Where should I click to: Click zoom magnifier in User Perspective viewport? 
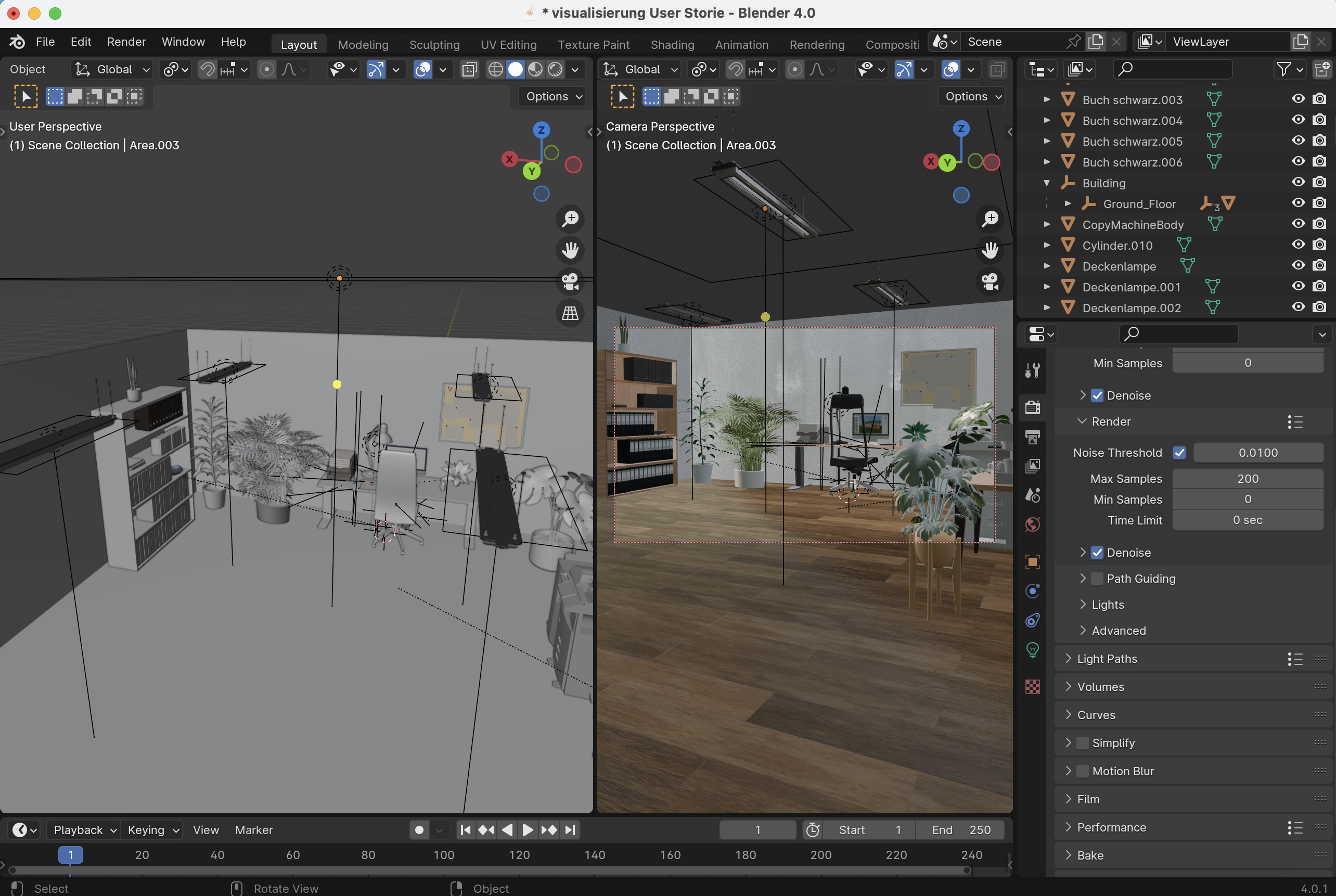point(570,219)
